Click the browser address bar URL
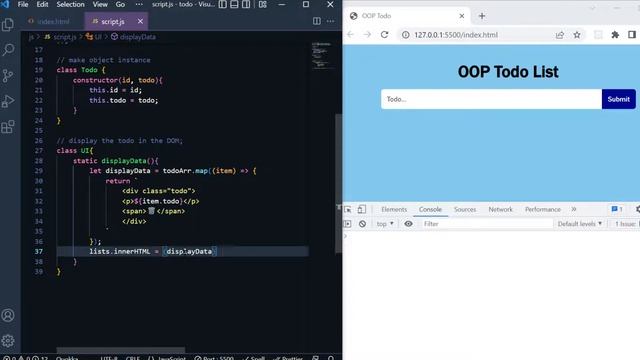Image resolution: width=640 pixels, height=360 pixels. (x=456, y=35)
